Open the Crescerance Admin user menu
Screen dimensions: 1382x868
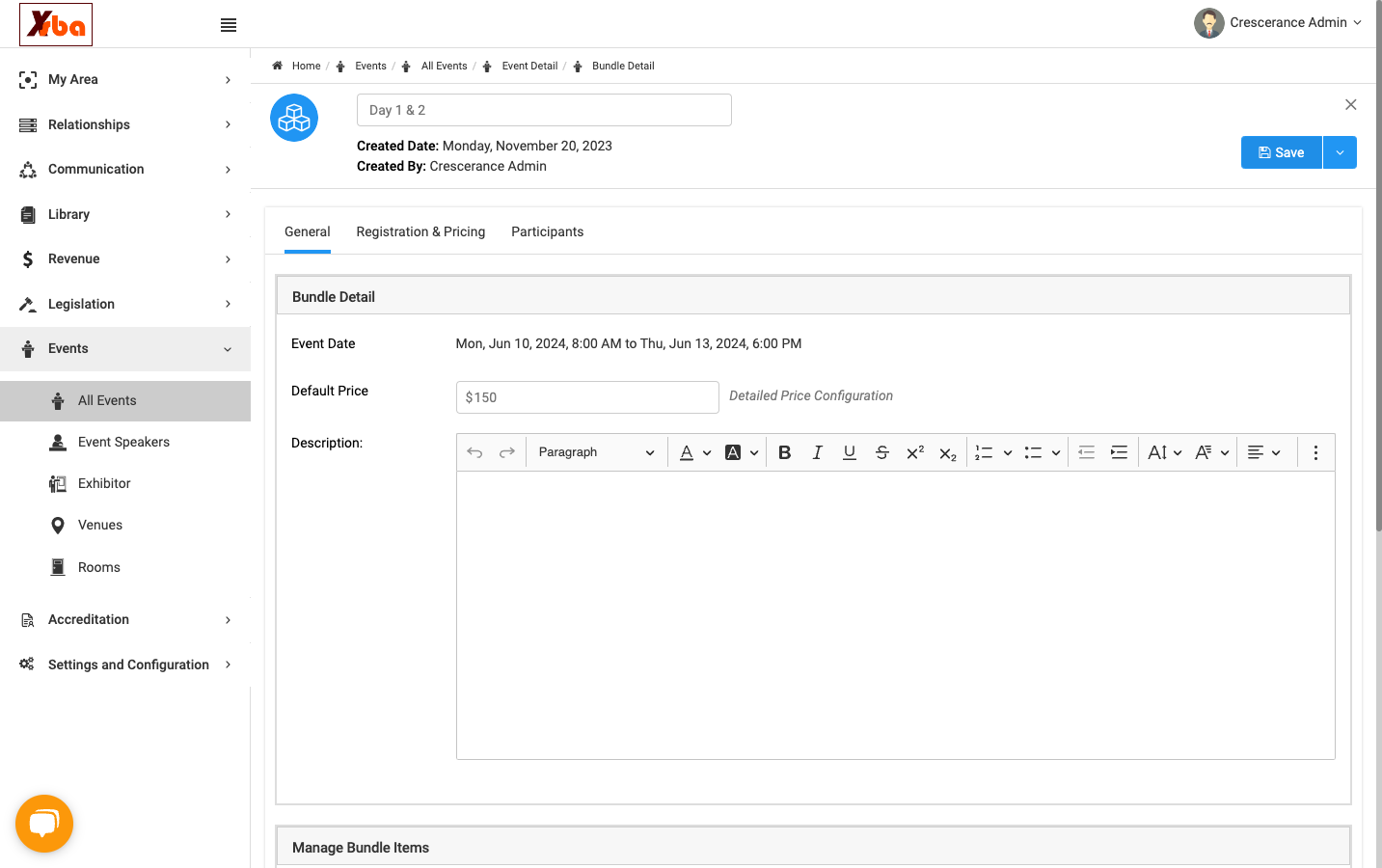pos(1278,23)
